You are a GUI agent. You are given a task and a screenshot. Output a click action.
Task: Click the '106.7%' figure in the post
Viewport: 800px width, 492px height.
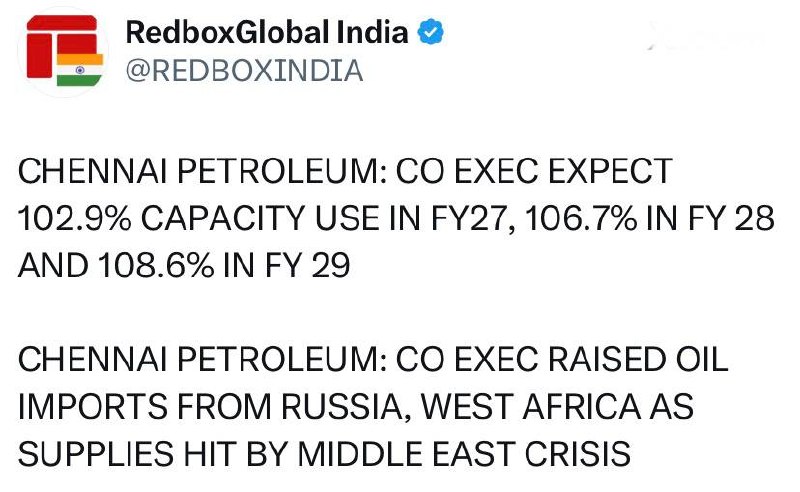(581, 218)
